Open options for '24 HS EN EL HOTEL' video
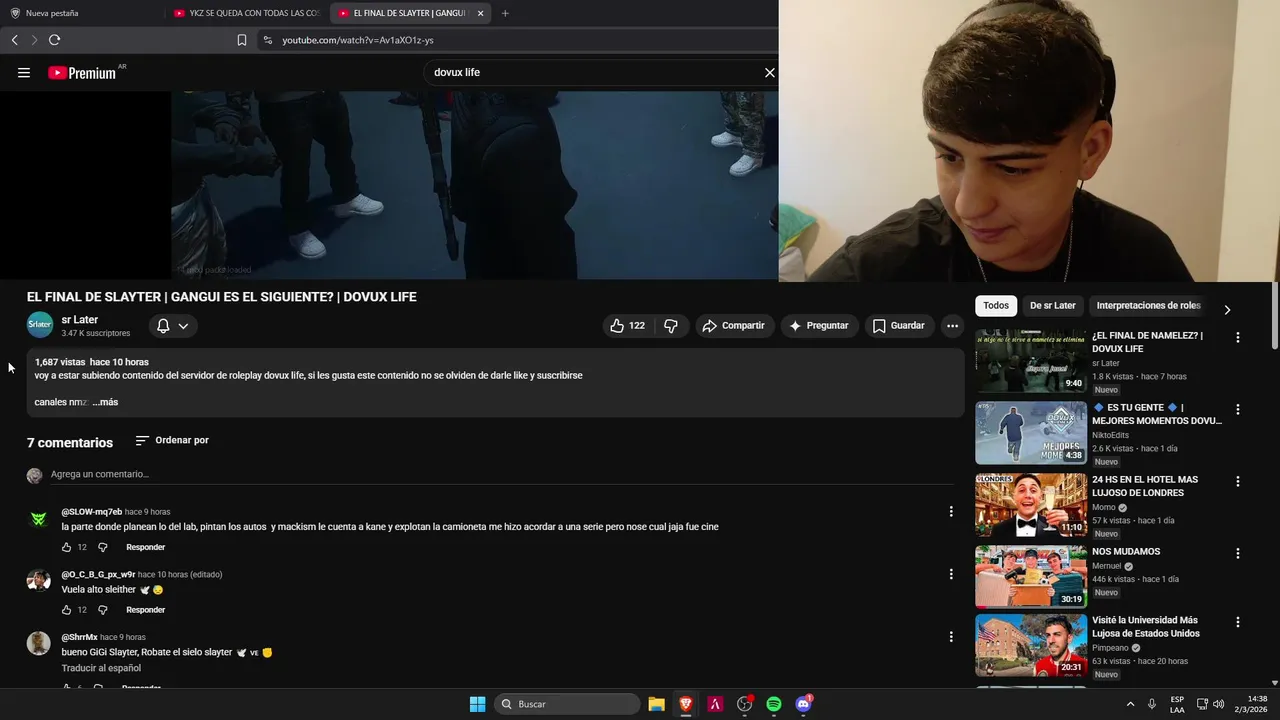The height and width of the screenshot is (720, 1280). pos(1237,482)
